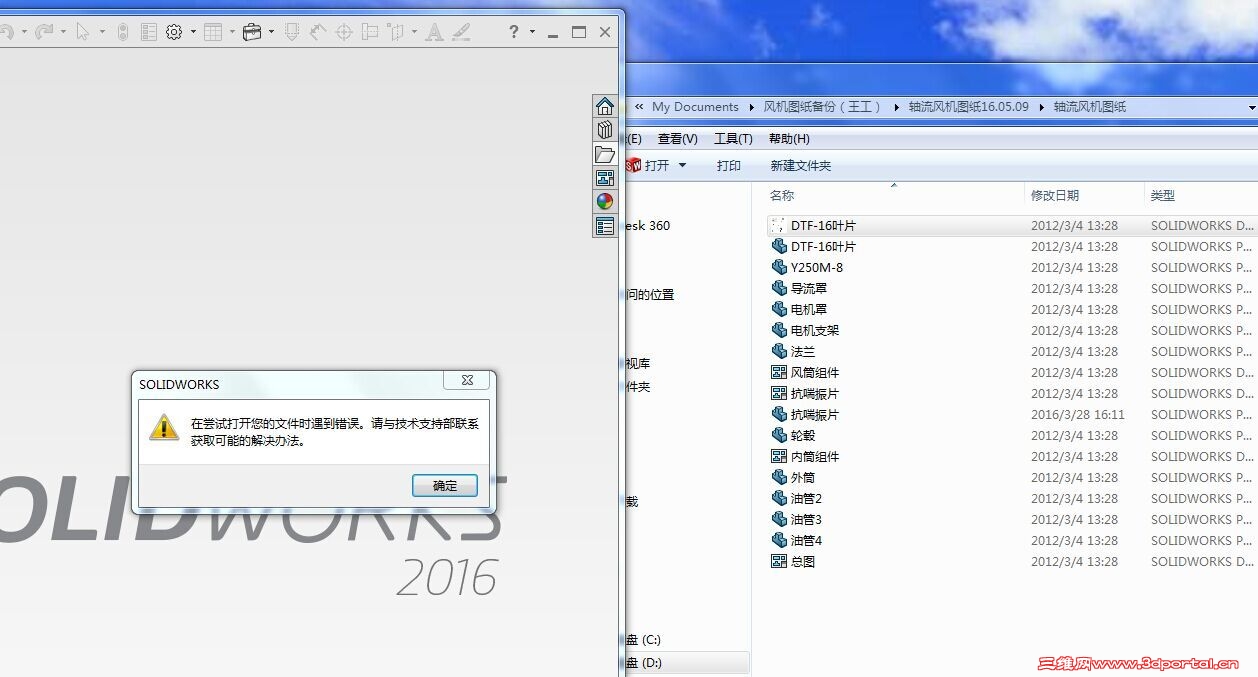Open SOLIDWORKS Help question mark icon
1258x677 pixels.
pyautogui.click(x=514, y=32)
